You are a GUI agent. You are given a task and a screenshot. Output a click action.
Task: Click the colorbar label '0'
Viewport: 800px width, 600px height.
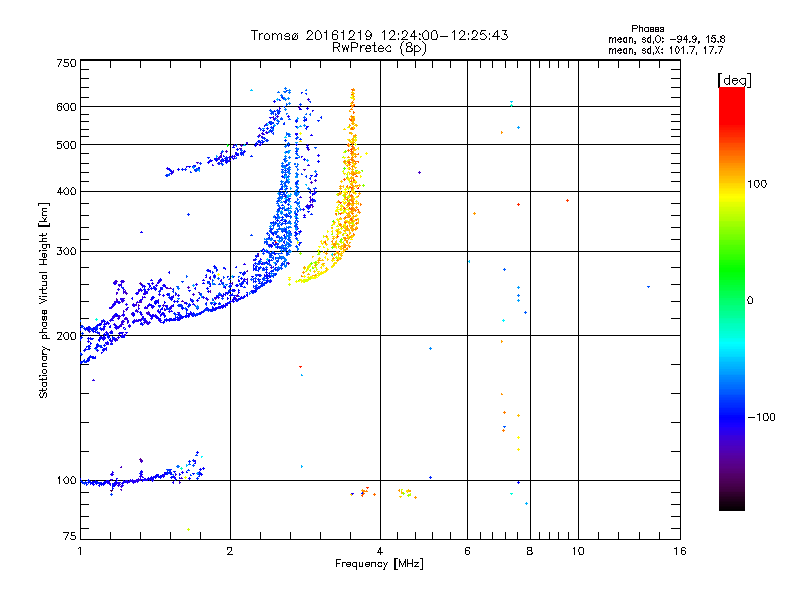749,301
